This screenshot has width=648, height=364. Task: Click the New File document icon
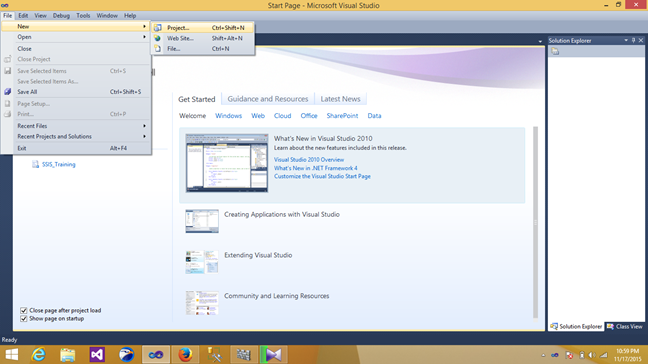pyautogui.click(x=157, y=48)
